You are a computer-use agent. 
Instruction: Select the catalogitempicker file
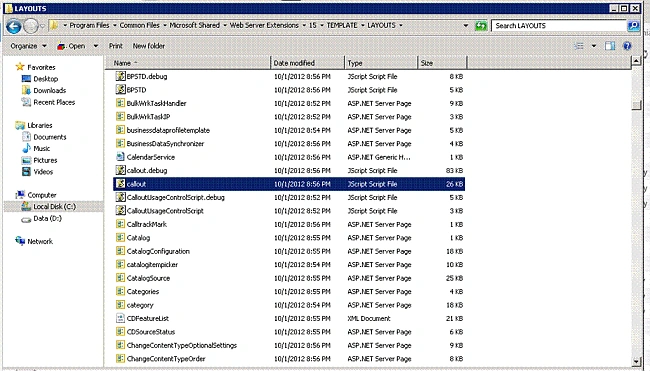pyautogui.click(x=152, y=264)
